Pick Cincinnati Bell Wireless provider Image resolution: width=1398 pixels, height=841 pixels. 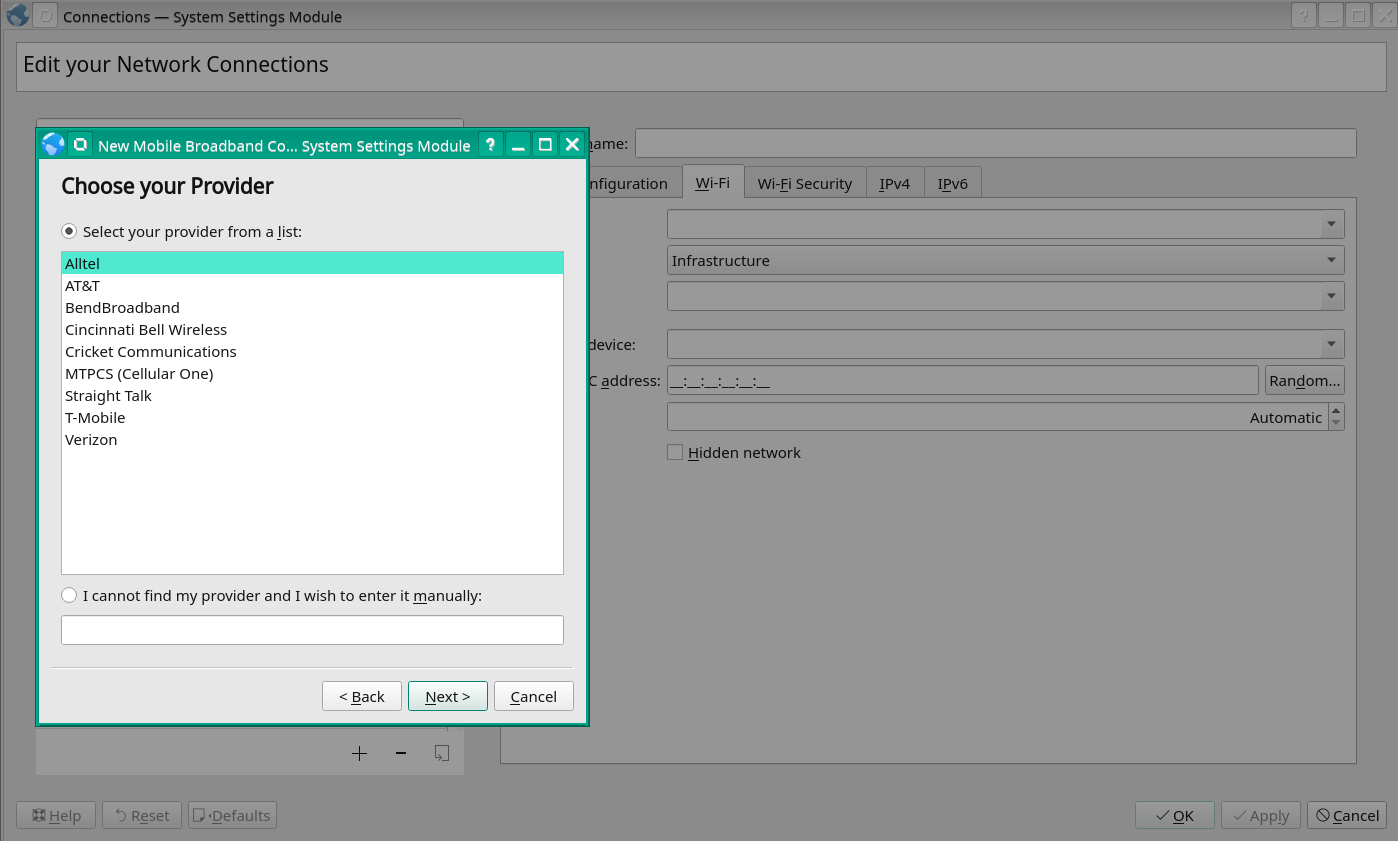[312, 330]
